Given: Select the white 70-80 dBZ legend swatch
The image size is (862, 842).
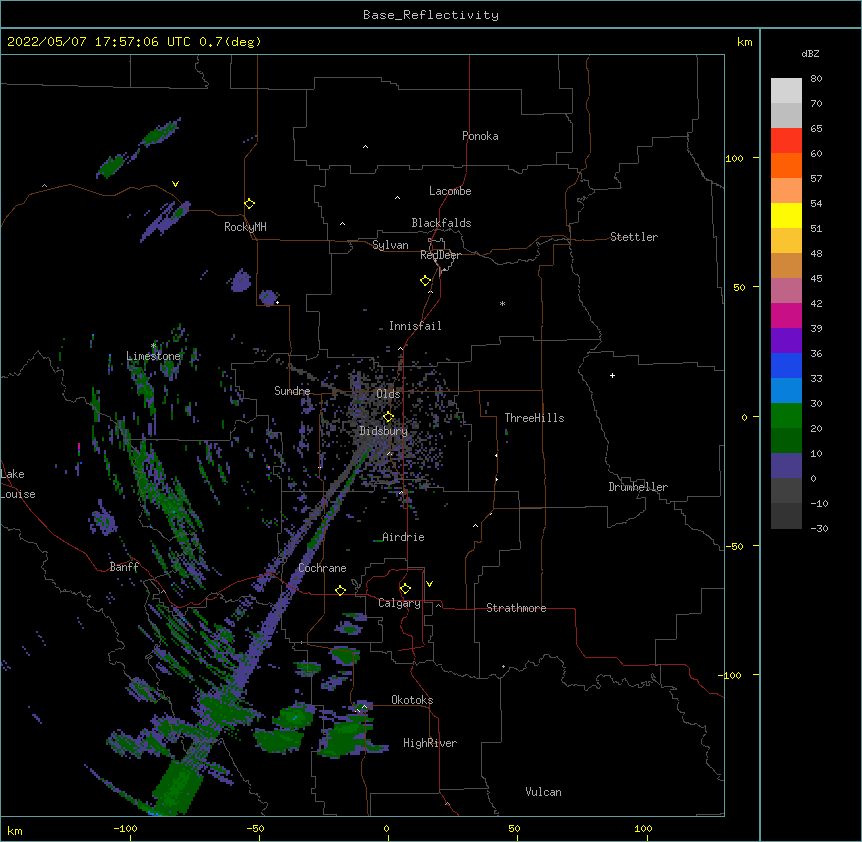Looking at the screenshot, I should [786, 91].
